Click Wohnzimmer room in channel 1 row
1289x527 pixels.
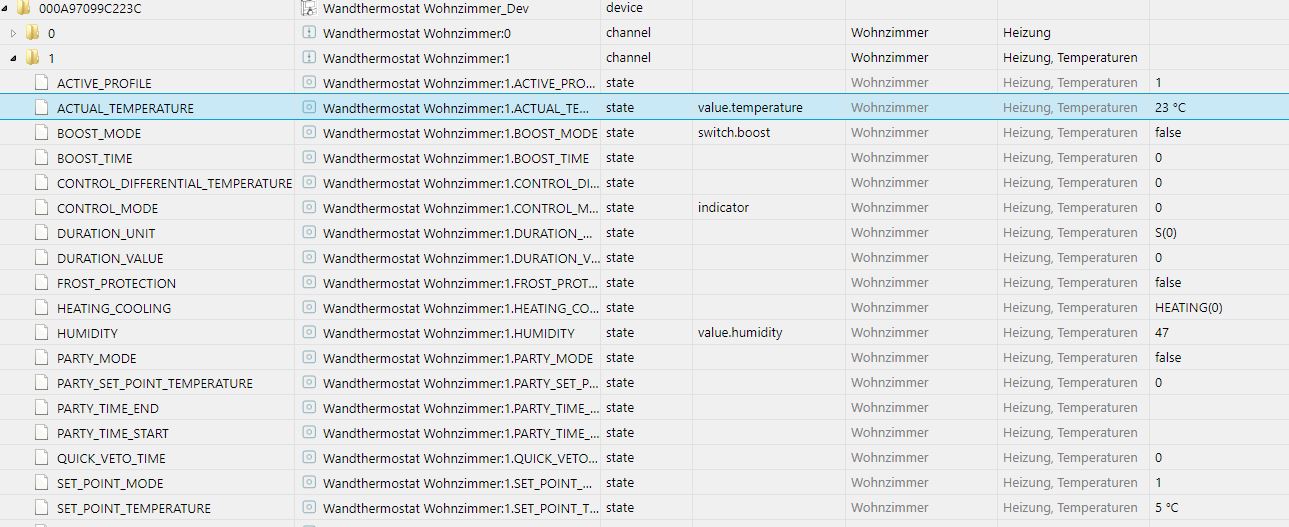coord(890,57)
